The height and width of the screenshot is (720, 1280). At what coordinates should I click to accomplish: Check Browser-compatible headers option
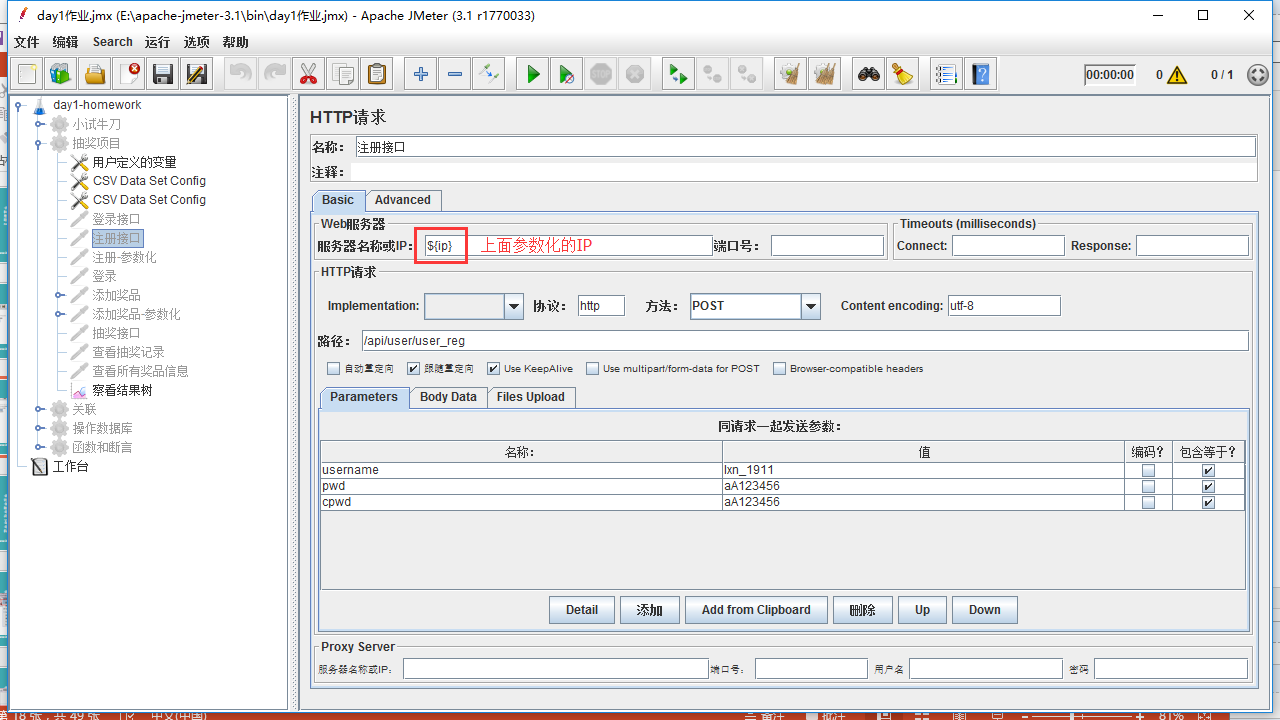[x=779, y=369]
